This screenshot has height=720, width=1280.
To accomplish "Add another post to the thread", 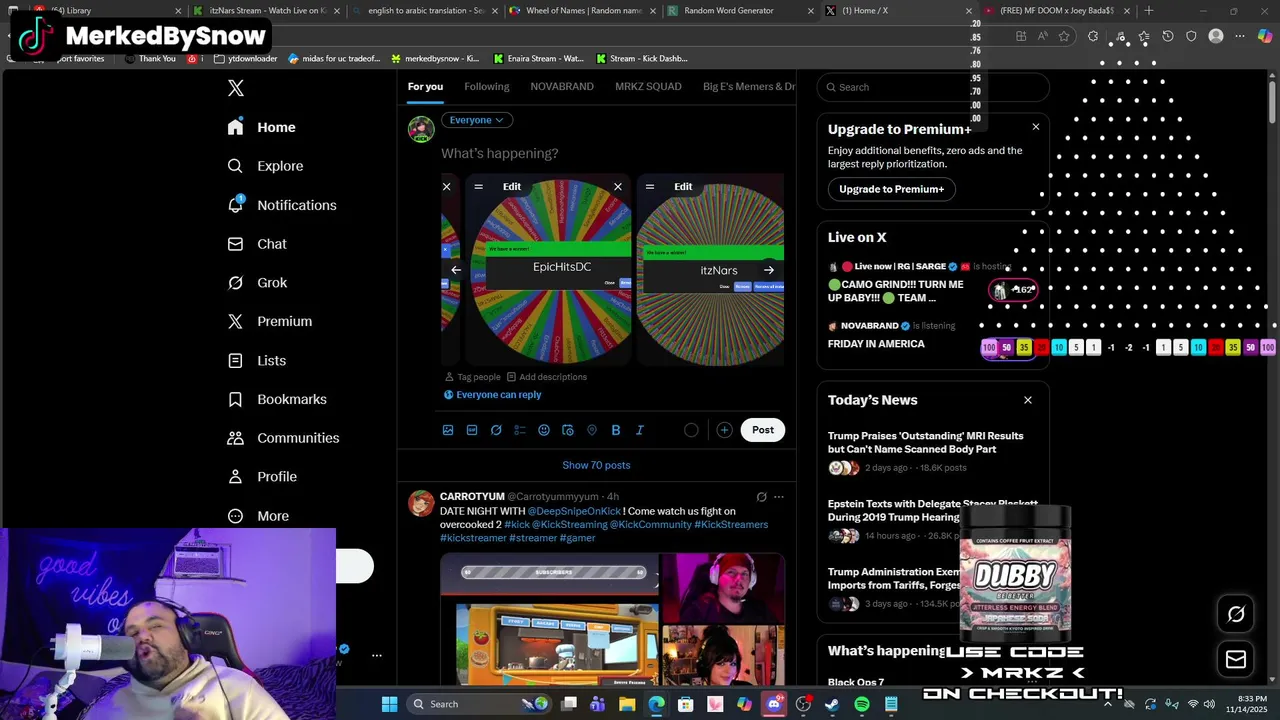I will (724, 430).
